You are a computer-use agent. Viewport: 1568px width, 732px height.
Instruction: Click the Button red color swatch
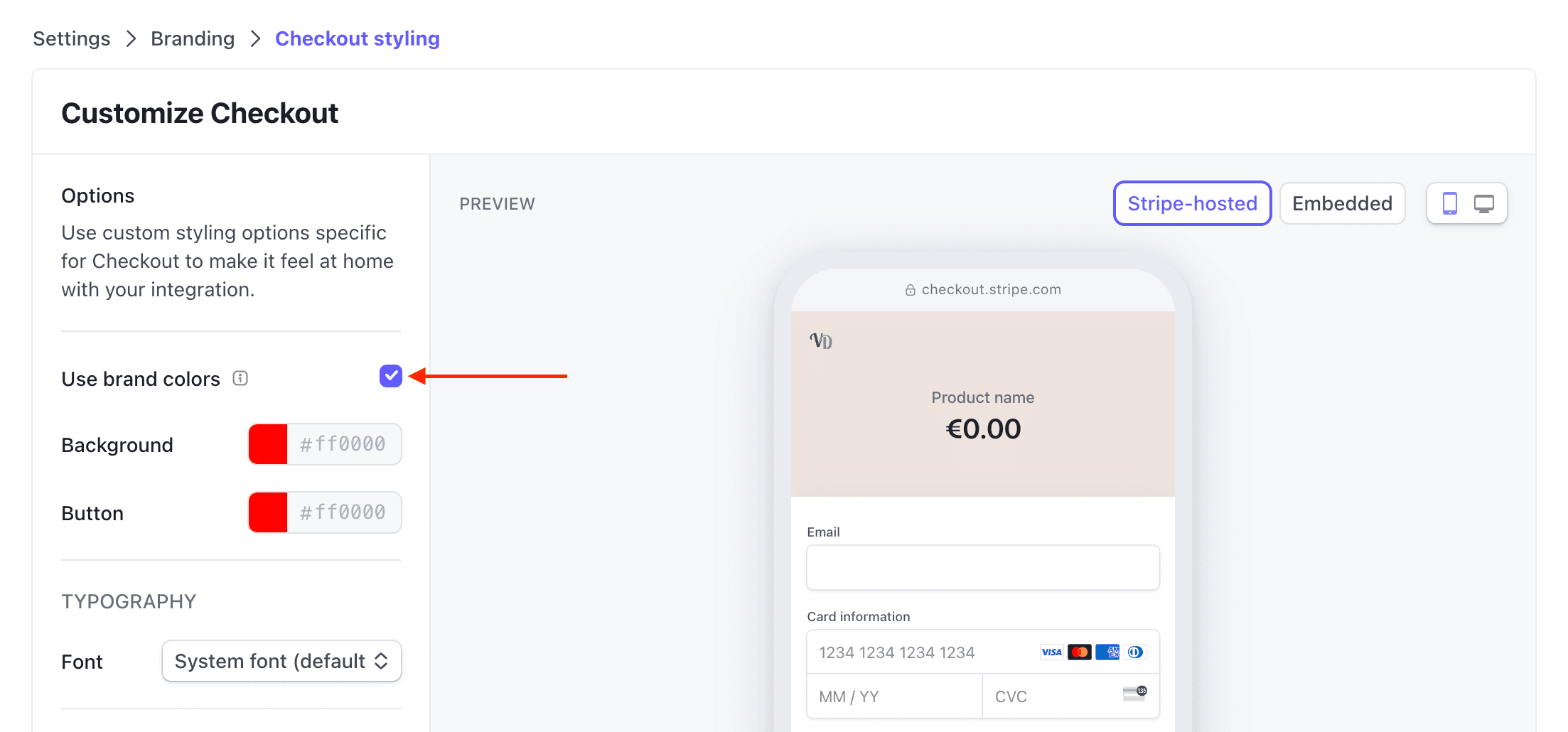pyautogui.click(x=268, y=512)
